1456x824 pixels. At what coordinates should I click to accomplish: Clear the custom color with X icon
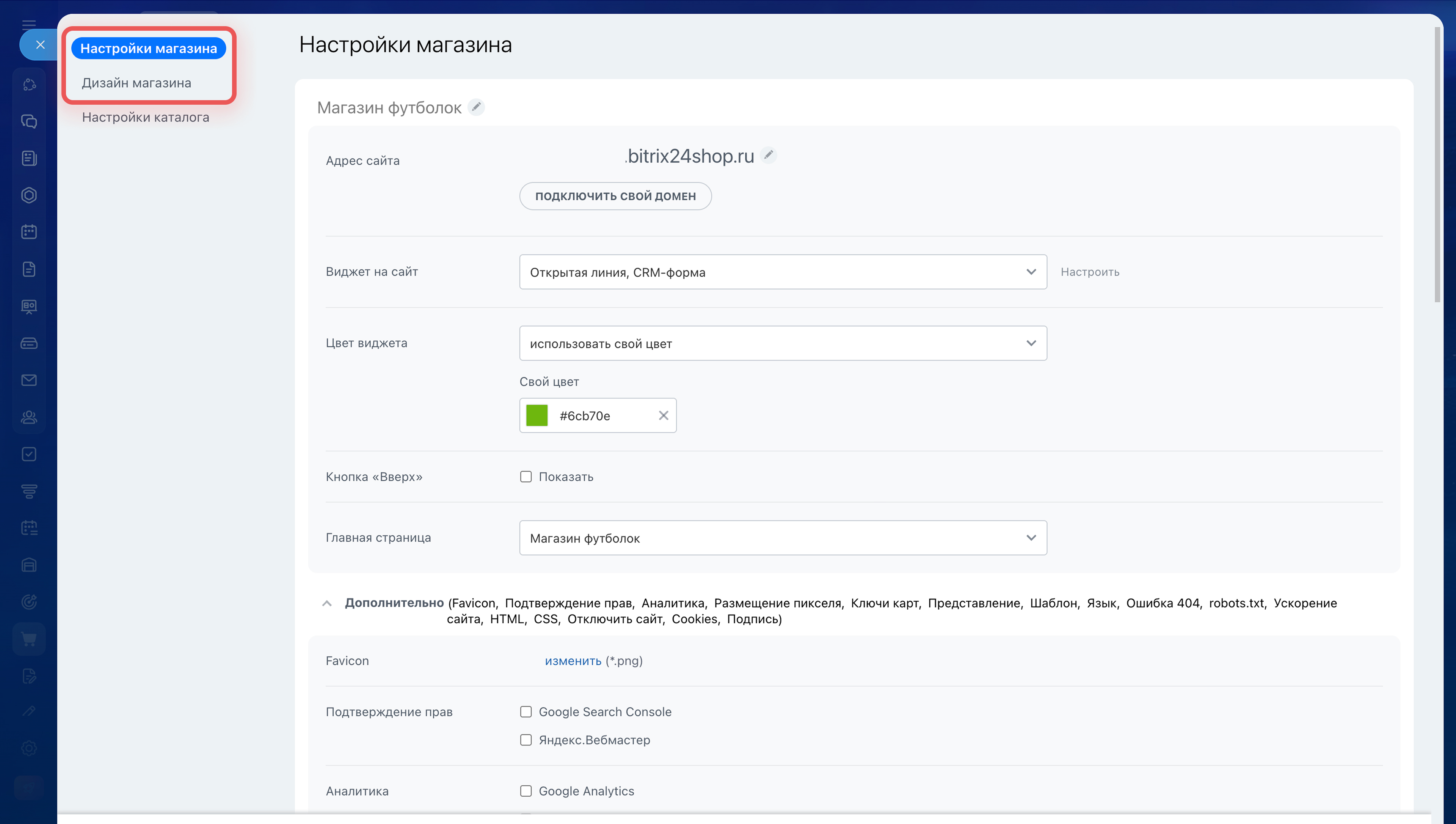(x=663, y=415)
